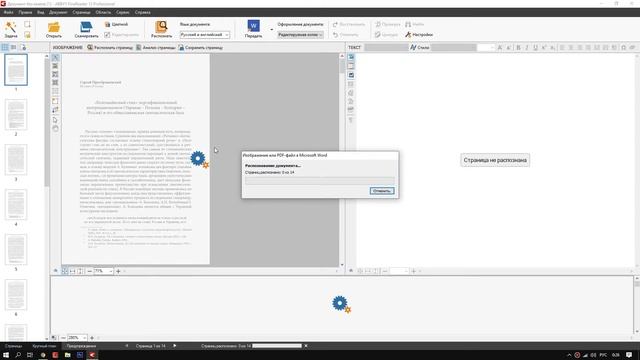Image resolution: width=640 pixels, height=360 pixels.
Task: Expand the Передать send arrow
Action: (271, 29)
